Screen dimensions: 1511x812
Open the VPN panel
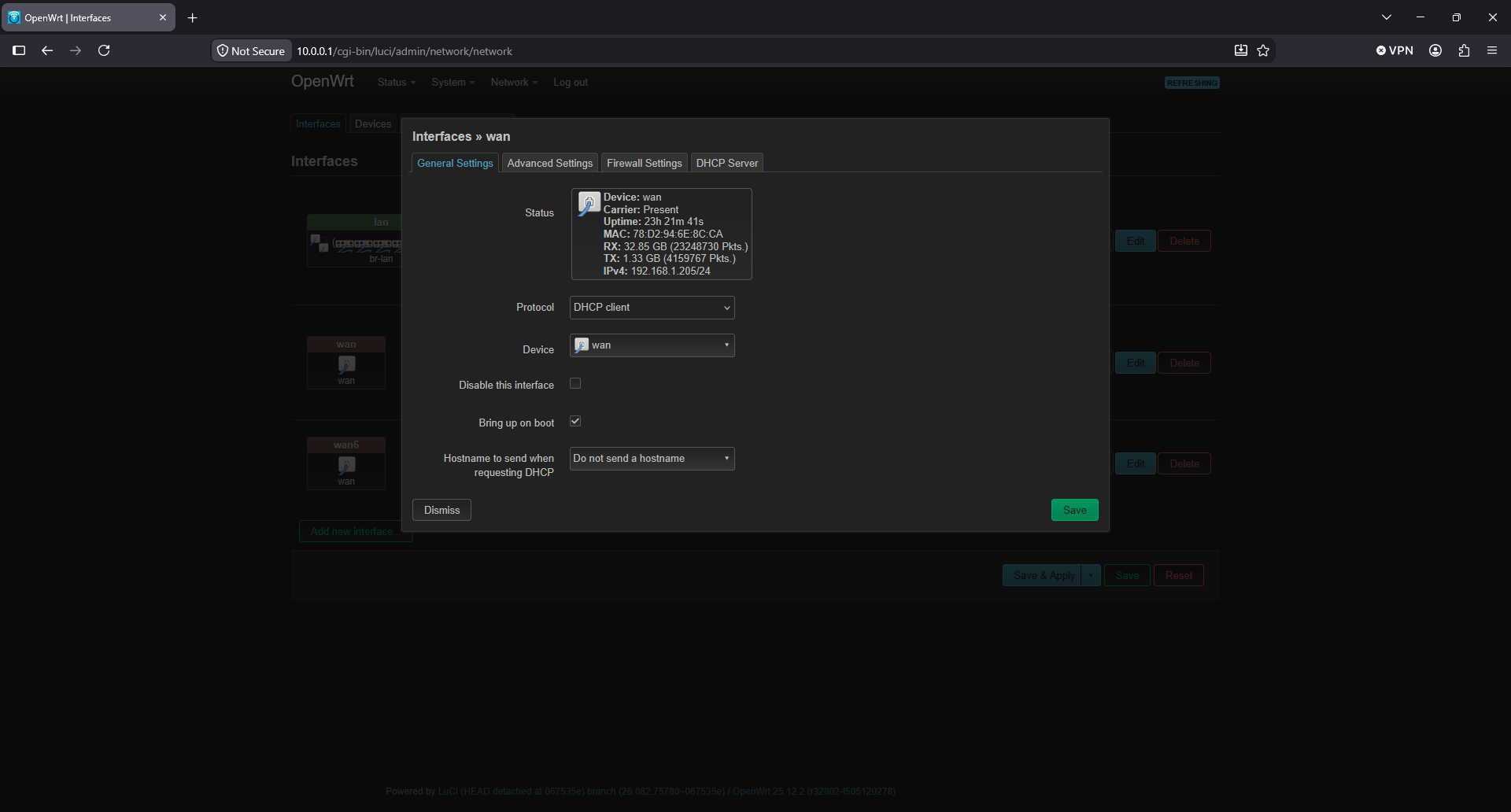tap(1395, 50)
